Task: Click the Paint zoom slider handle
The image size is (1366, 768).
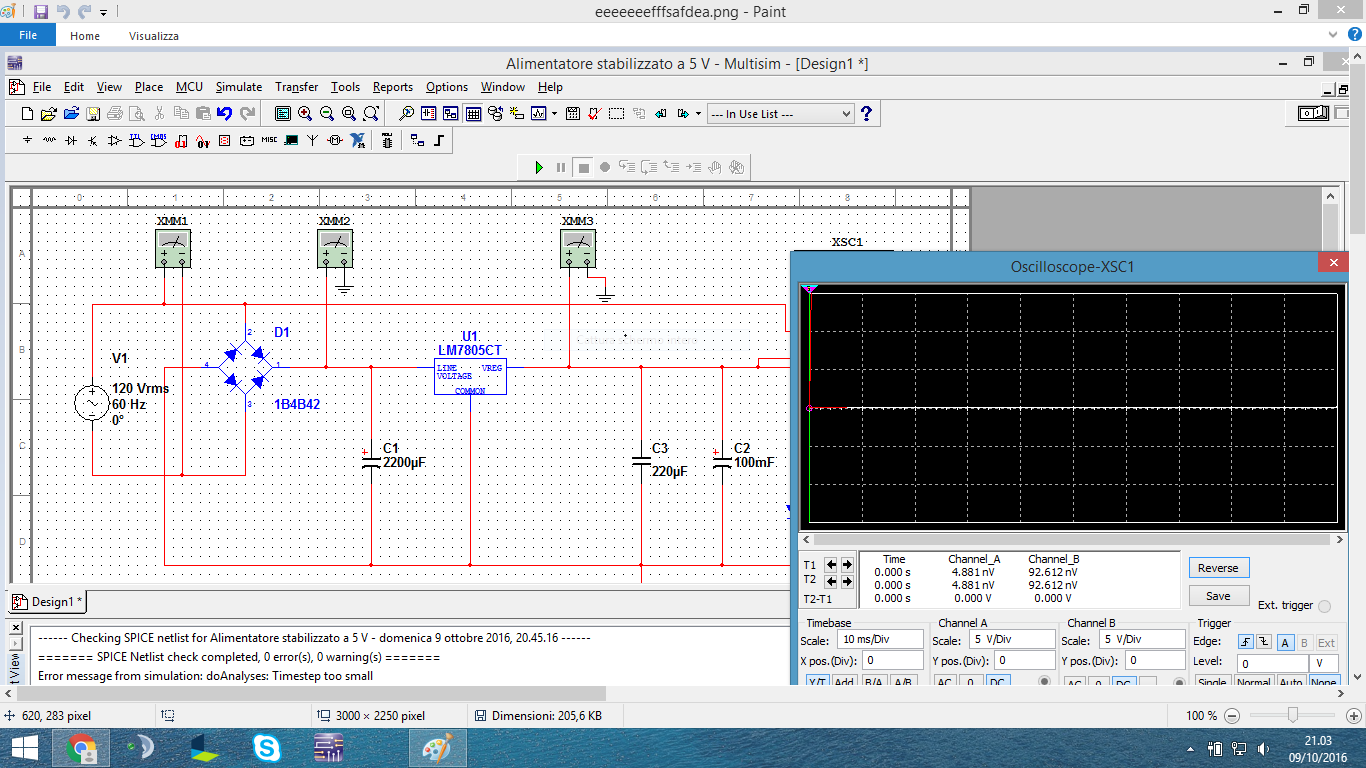Action: [1293, 715]
